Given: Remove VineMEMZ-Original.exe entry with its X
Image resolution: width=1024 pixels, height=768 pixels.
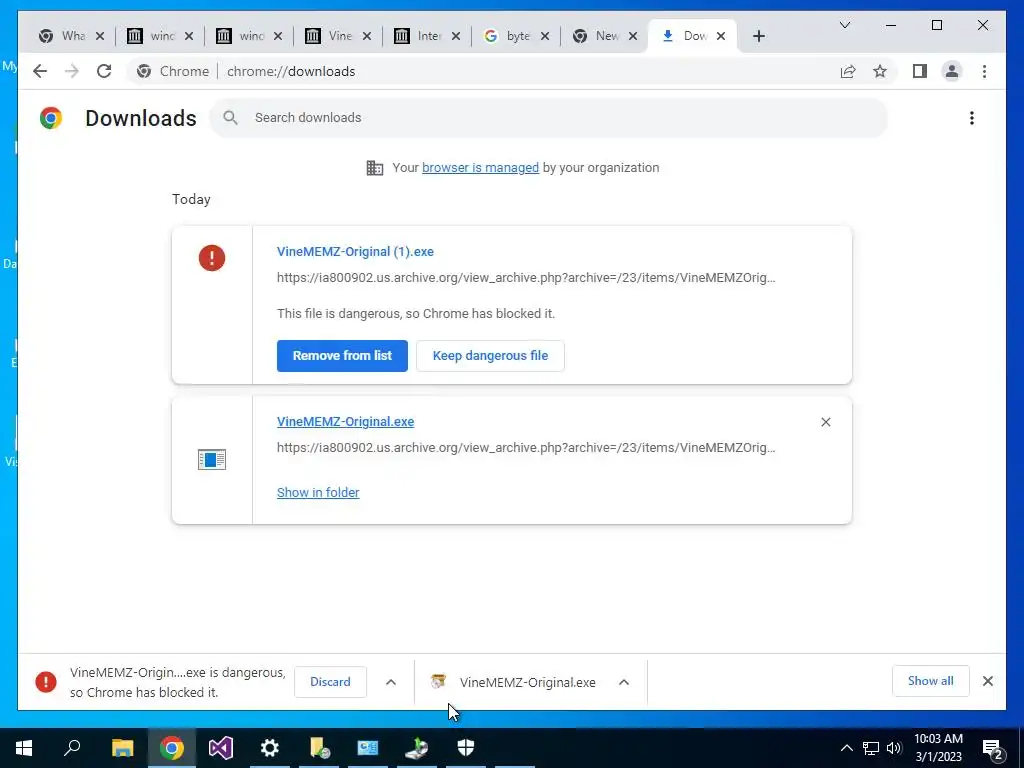Looking at the screenshot, I should 825,422.
